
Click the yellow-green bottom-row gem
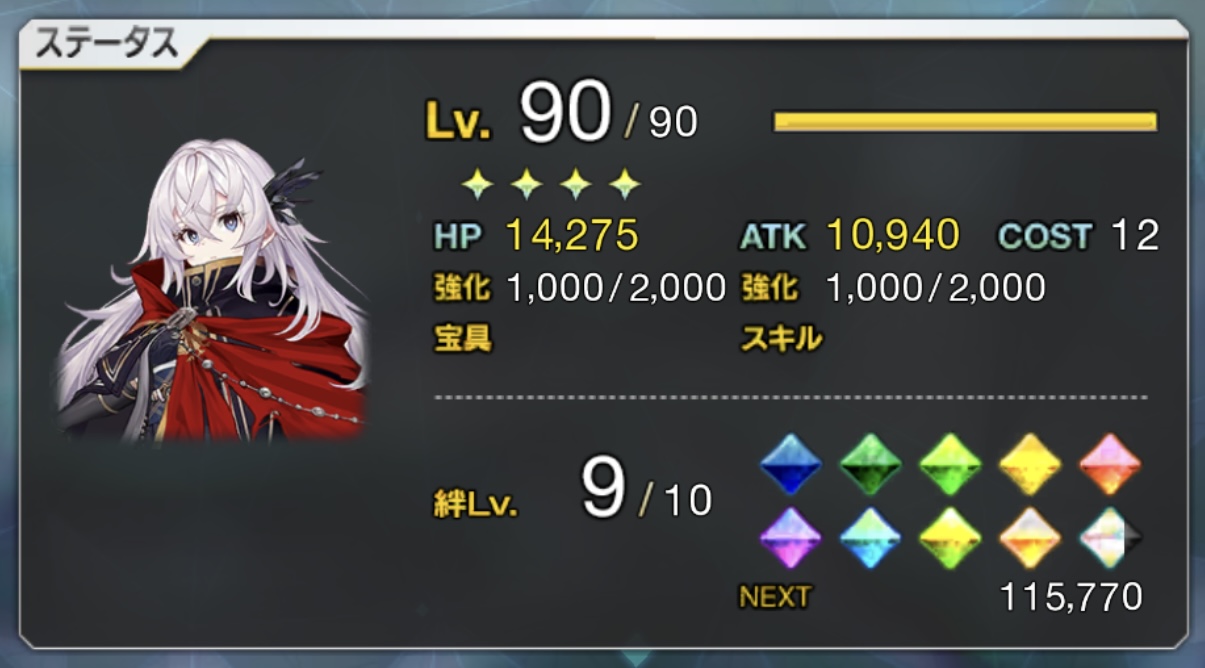pyautogui.click(x=950, y=538)
